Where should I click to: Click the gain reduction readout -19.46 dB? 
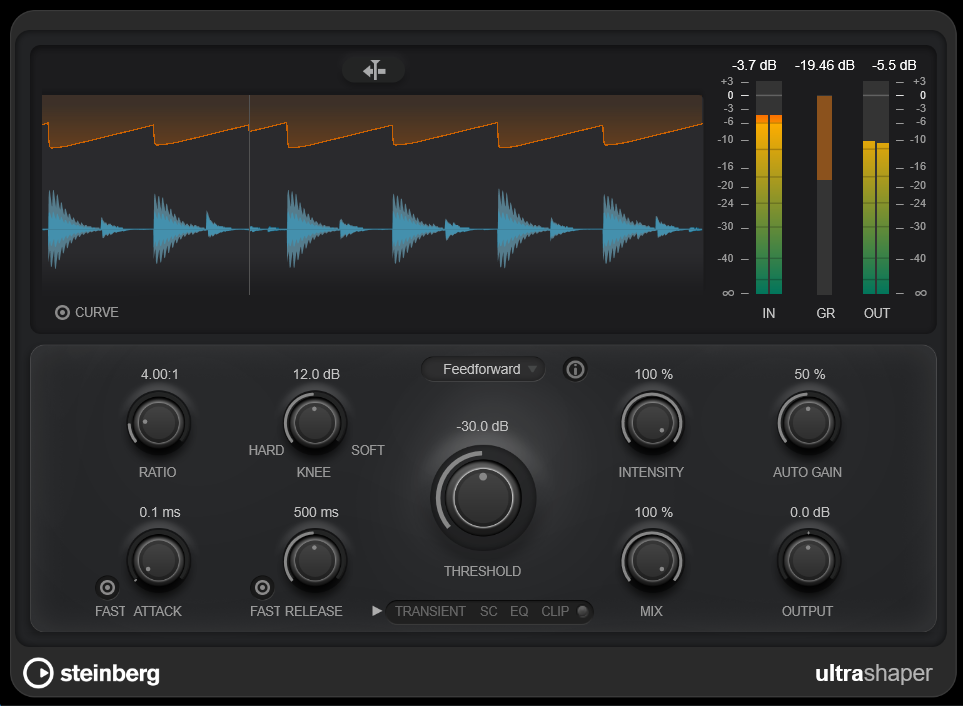click(824, 65)
